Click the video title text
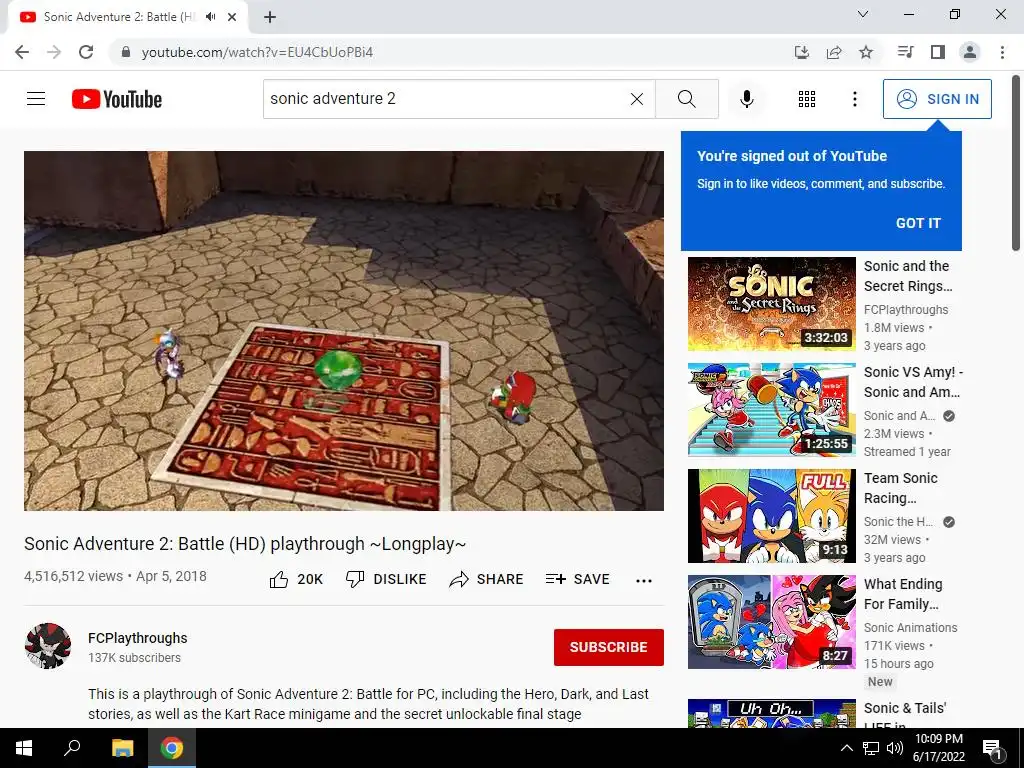The image size is (1024, 768). point(245,544)
